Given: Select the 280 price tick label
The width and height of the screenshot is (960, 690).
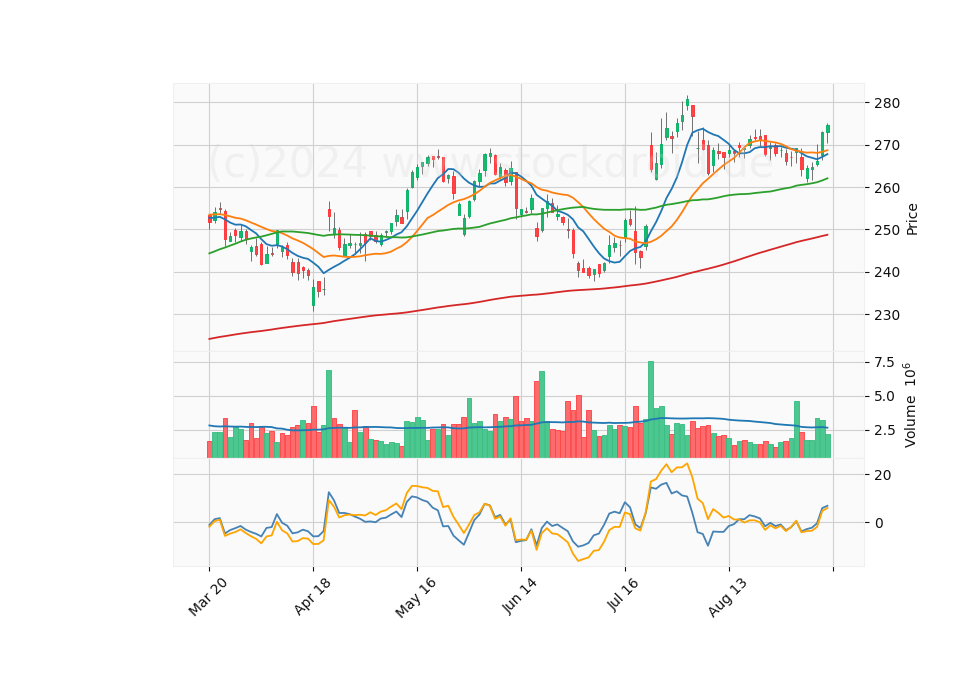Looking at the screenshot, I should [887, 103].
